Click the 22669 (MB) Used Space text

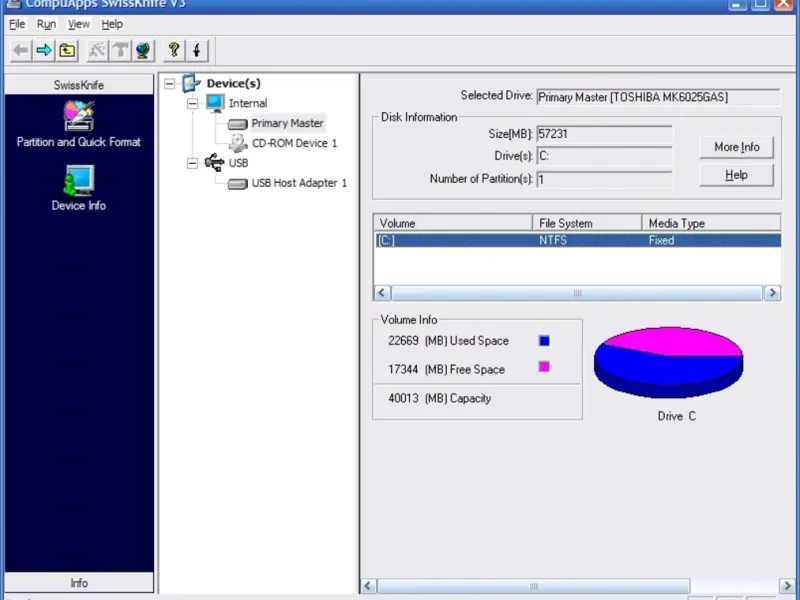[448, 341]
